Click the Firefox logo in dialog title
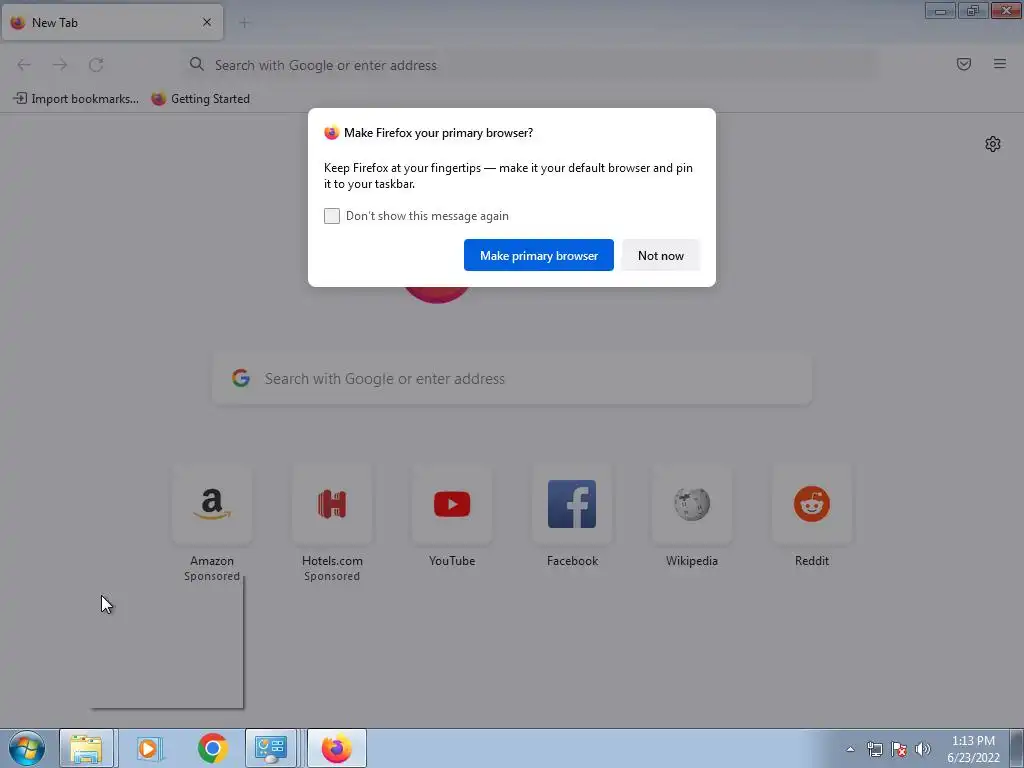Image resolution: width=1024 pixels, height=768 pixels. [x=332, y=133]
